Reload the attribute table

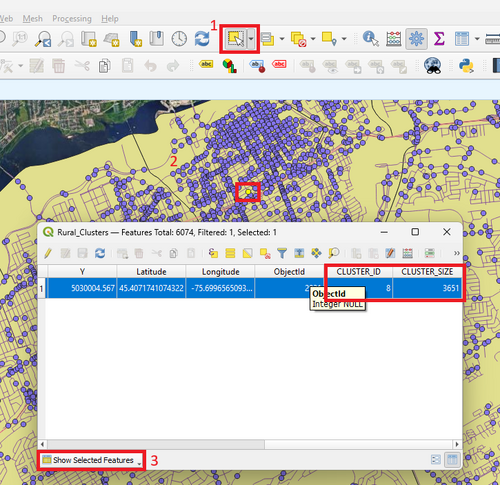pyautogui.click(x=100, y=253)
